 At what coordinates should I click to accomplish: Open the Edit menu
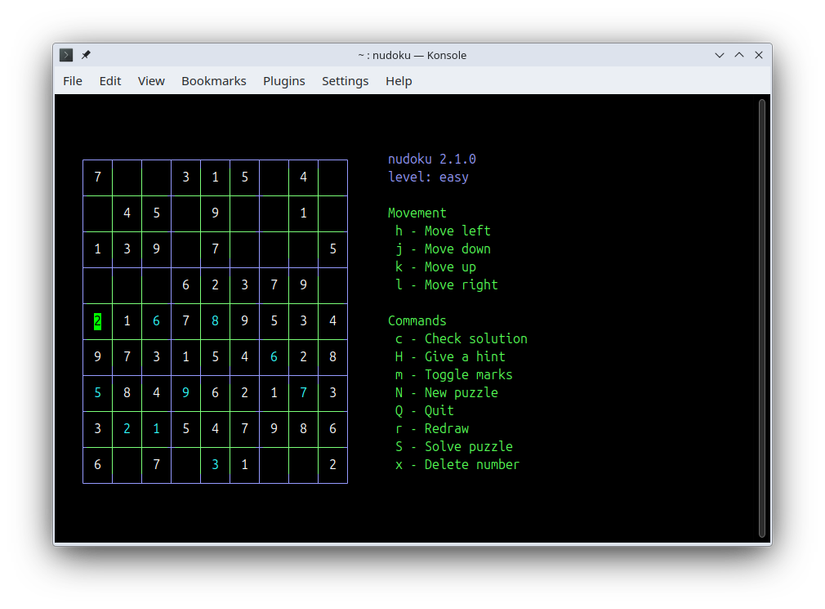tap(110, 81)
